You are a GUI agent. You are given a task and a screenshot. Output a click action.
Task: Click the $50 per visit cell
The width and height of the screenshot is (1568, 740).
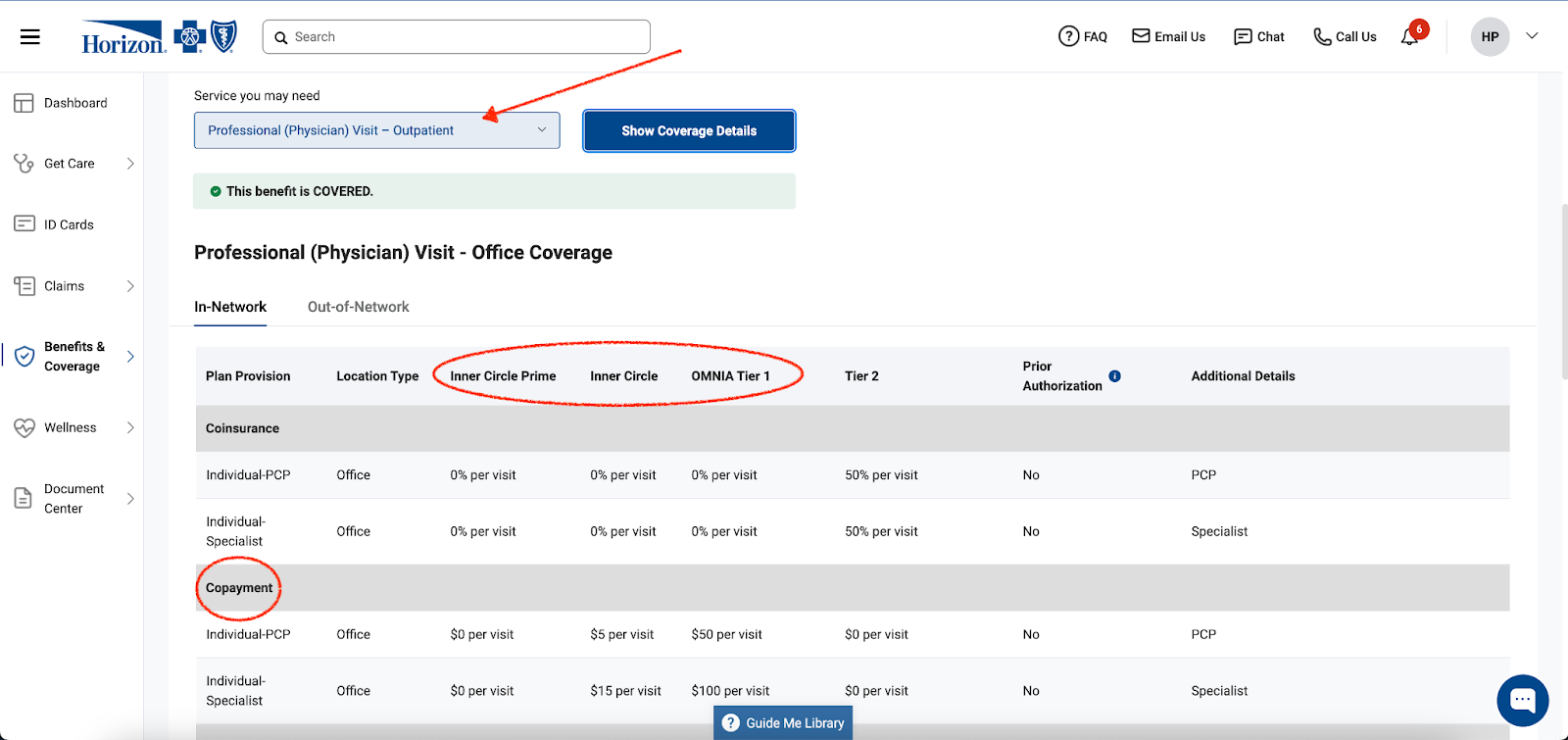[x=726, y=635]
